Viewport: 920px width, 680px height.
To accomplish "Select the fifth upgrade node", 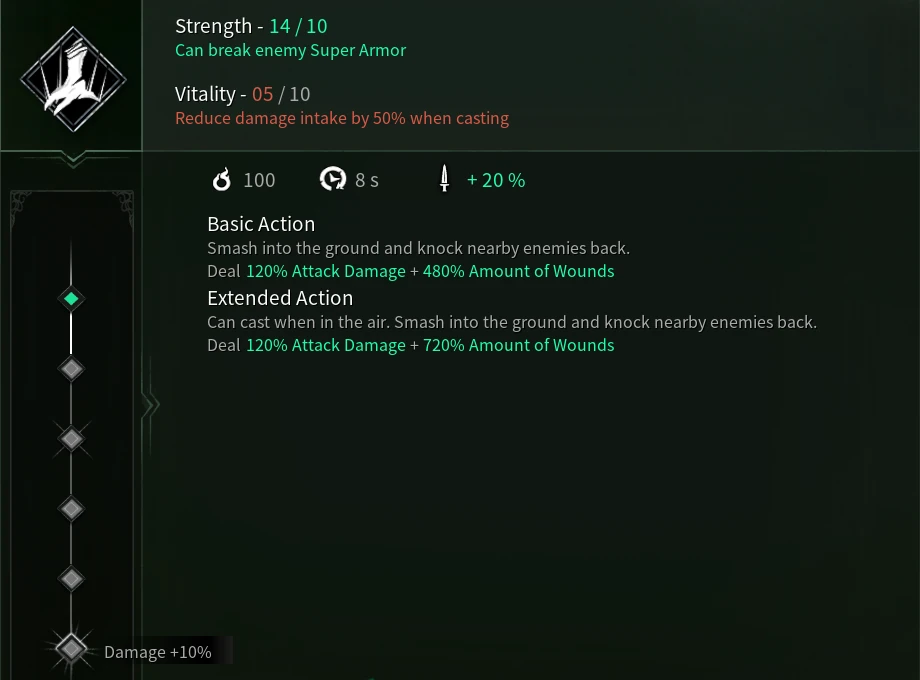I will tap(71, 578).
